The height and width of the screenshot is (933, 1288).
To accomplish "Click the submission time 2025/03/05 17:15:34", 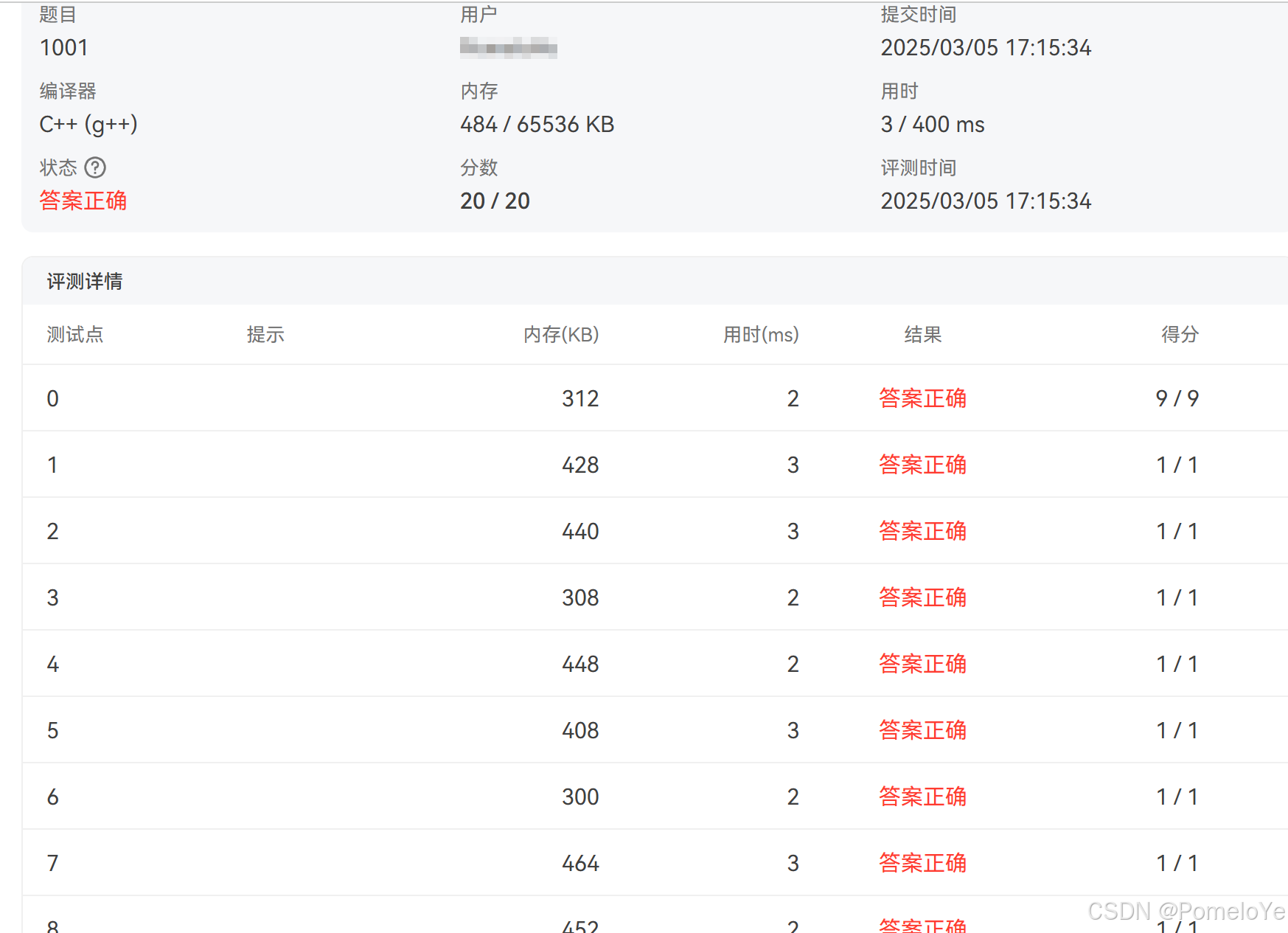I will pos(986,47).
